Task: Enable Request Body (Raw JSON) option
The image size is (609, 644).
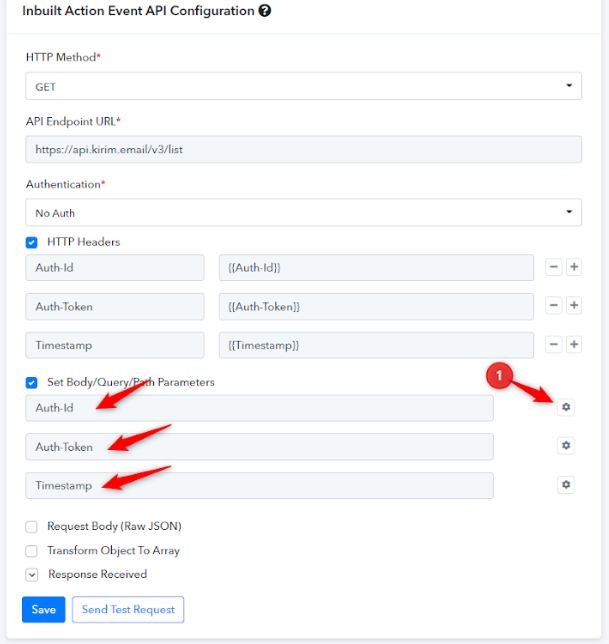Action: pos(32,527)
